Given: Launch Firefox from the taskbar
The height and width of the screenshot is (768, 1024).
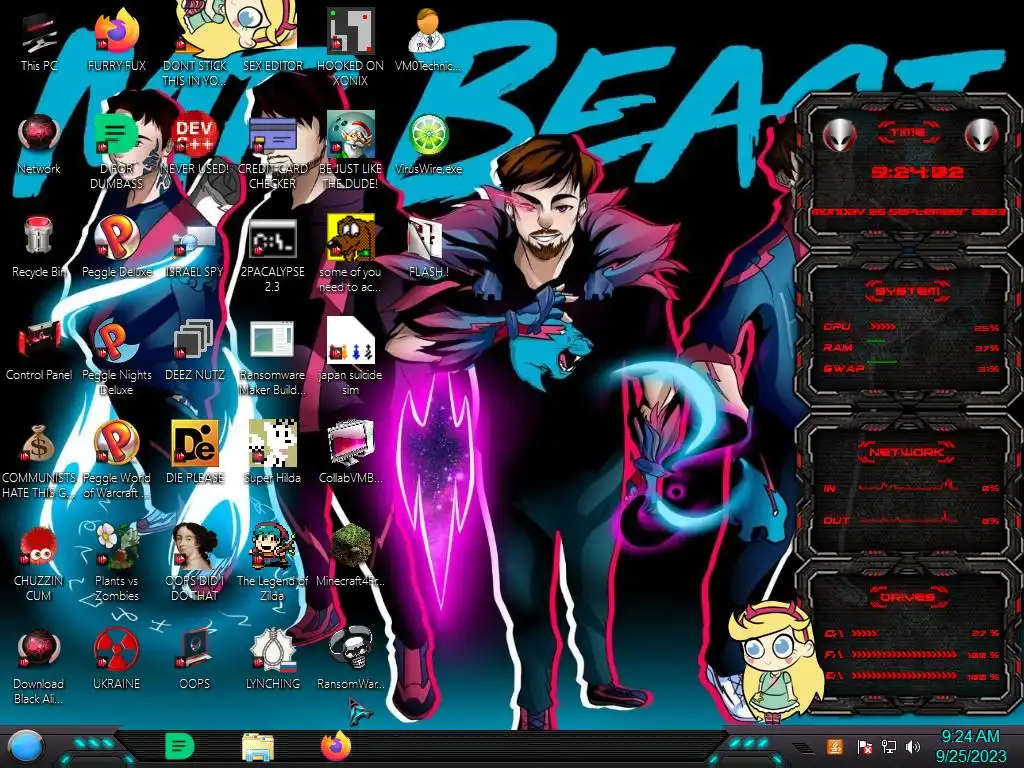Looking at the screenshot, I should [336, 746].
